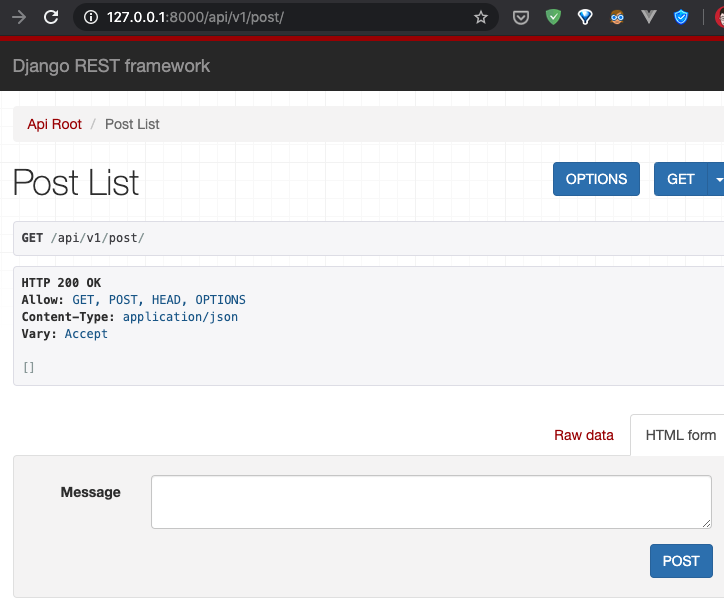Click the browser forward arrow
The width and height of the screenshot is (724, 606).
[x=19, y=18]
